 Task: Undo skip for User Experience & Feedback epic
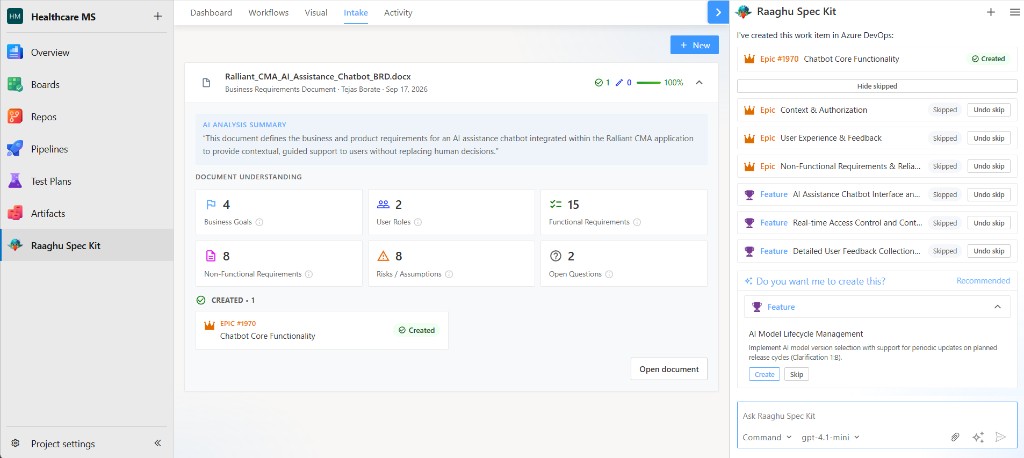[x=989, y=138]
